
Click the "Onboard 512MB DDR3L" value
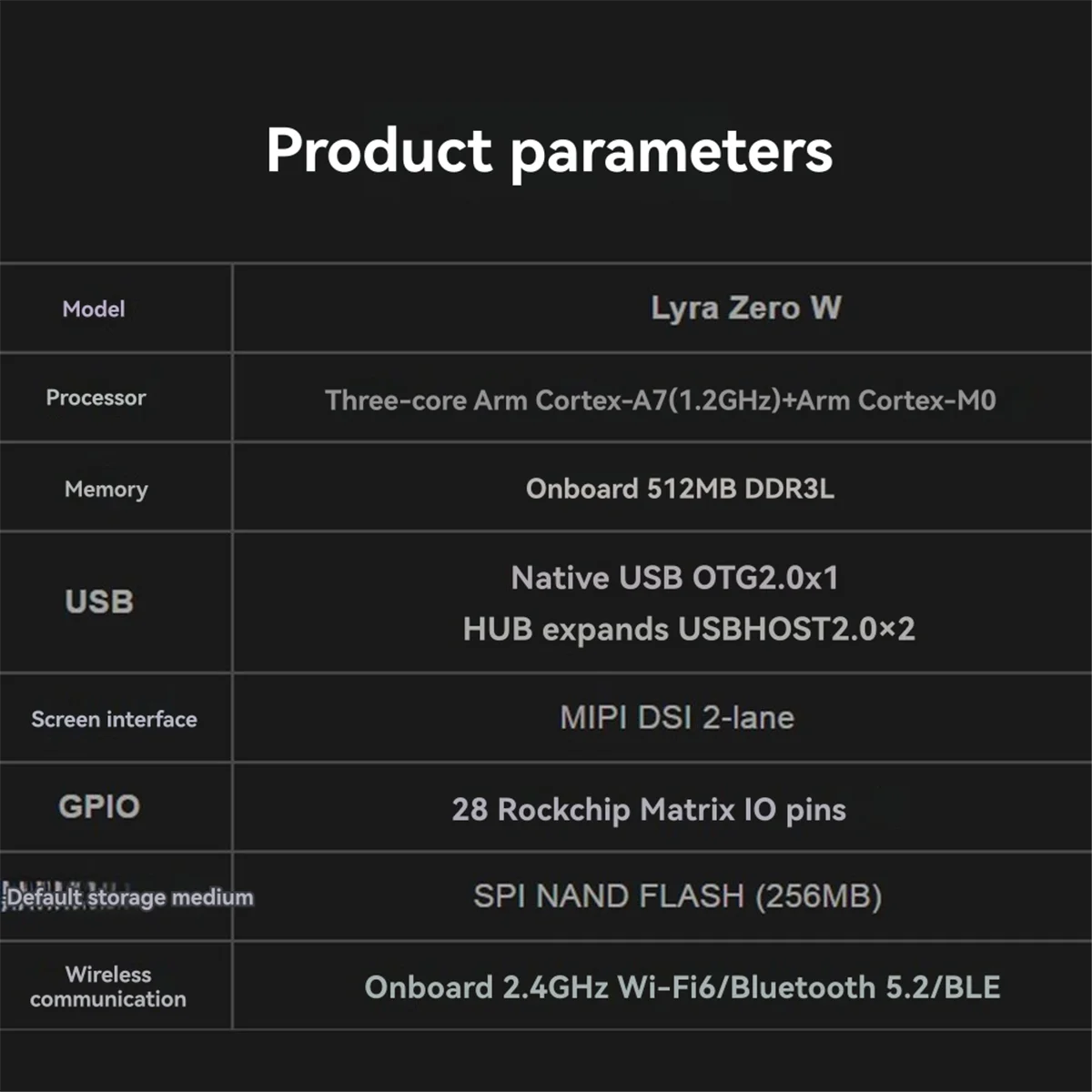click(x=680, y=489)
